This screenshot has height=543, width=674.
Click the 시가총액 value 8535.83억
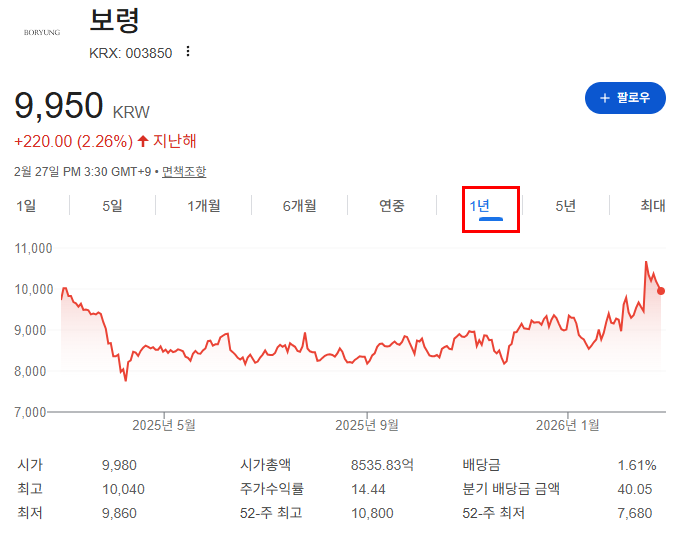(382, 465)
